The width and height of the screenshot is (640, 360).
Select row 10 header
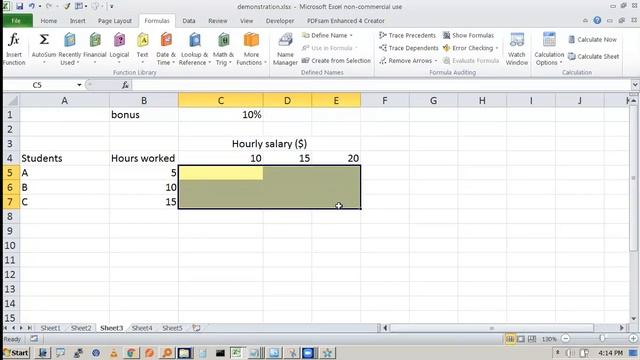point(10,245)
